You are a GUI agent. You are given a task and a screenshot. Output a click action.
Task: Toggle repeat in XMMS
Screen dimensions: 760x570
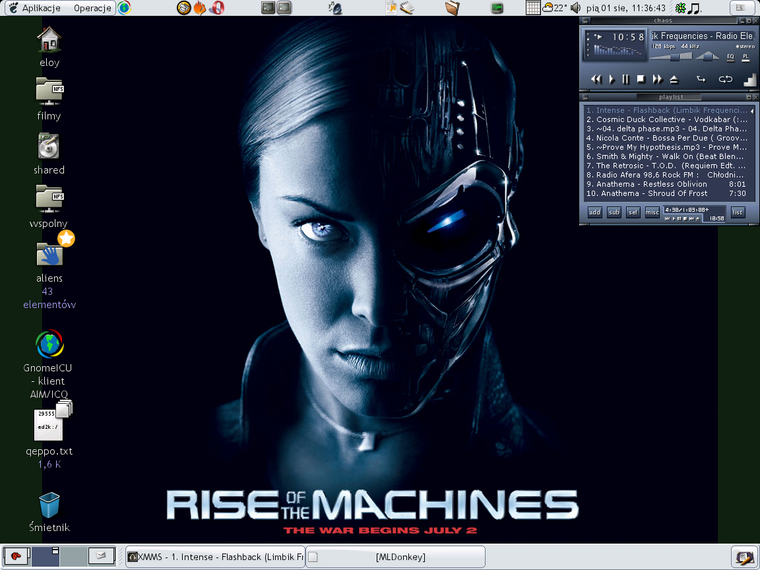tap(725, 79)
